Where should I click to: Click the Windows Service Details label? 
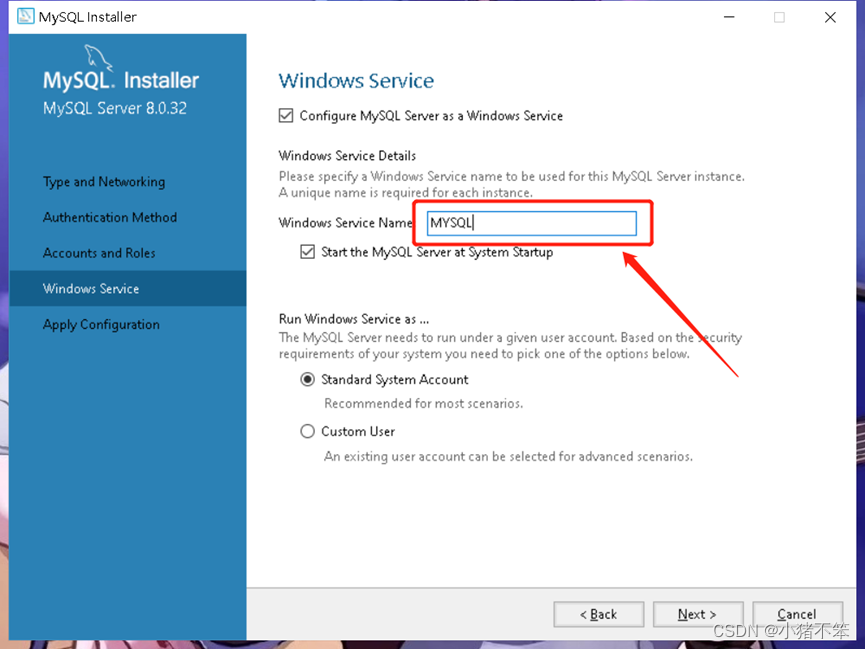click(347, 156)
